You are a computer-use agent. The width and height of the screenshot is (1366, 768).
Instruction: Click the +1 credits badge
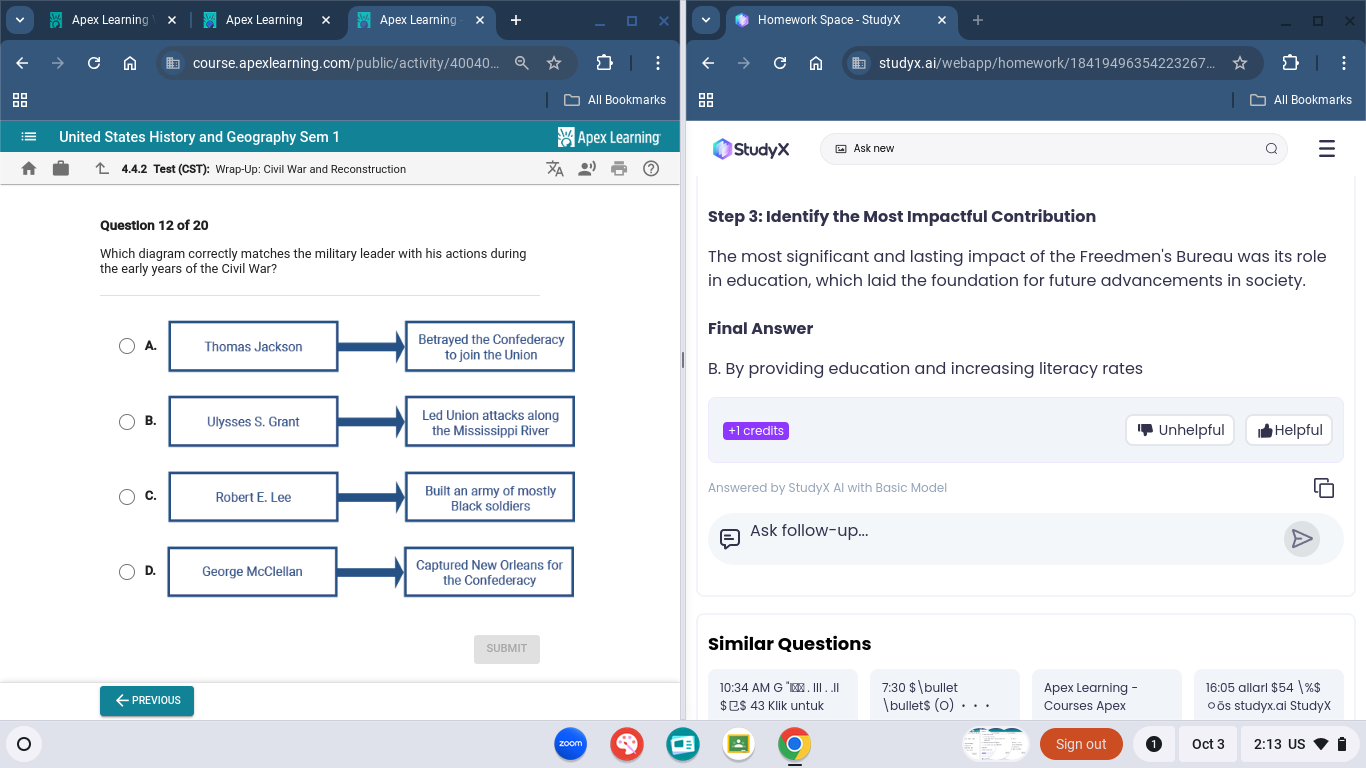pyautogui.click(x=756, y=431)
